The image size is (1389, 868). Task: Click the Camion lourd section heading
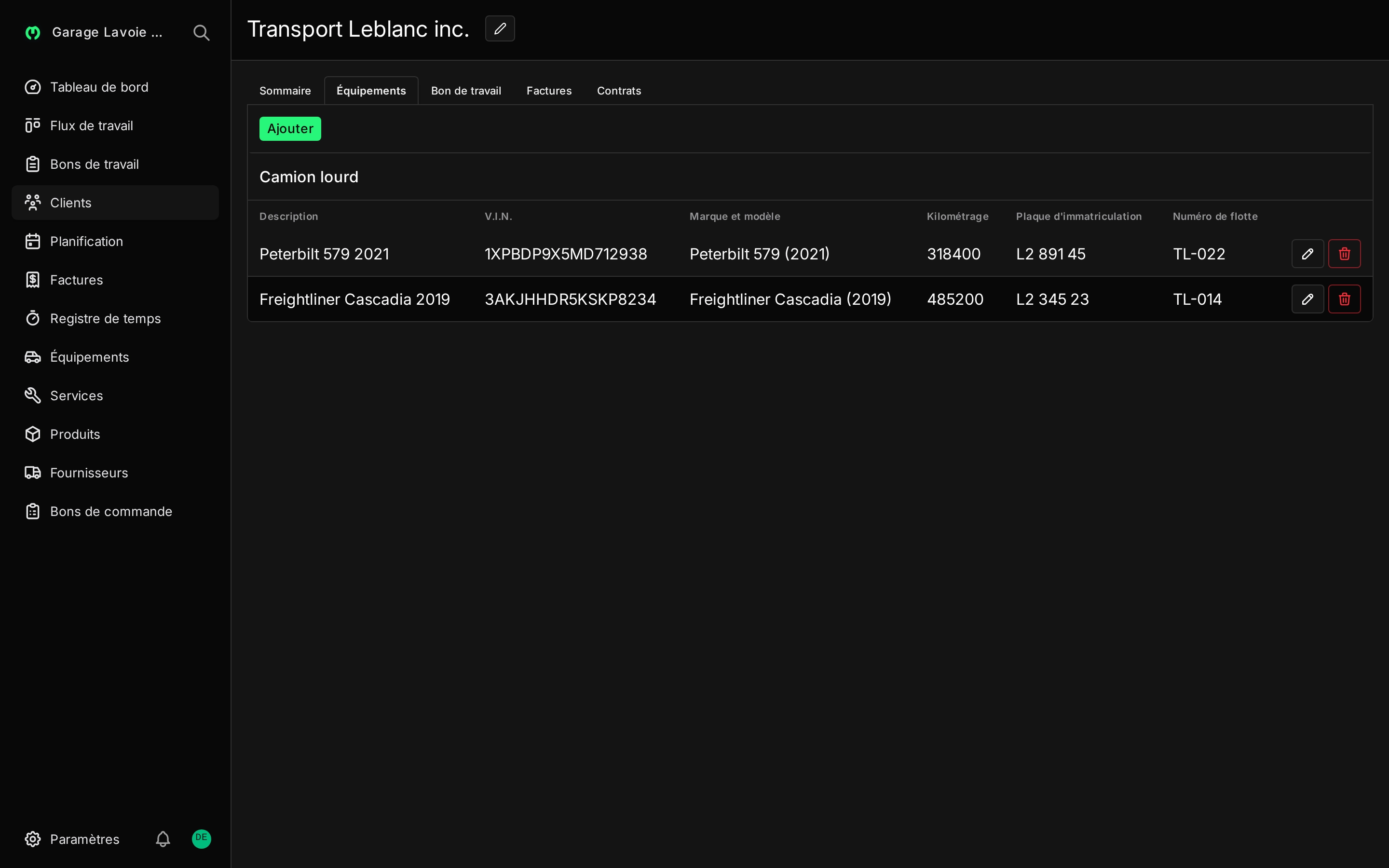[309, 177]
